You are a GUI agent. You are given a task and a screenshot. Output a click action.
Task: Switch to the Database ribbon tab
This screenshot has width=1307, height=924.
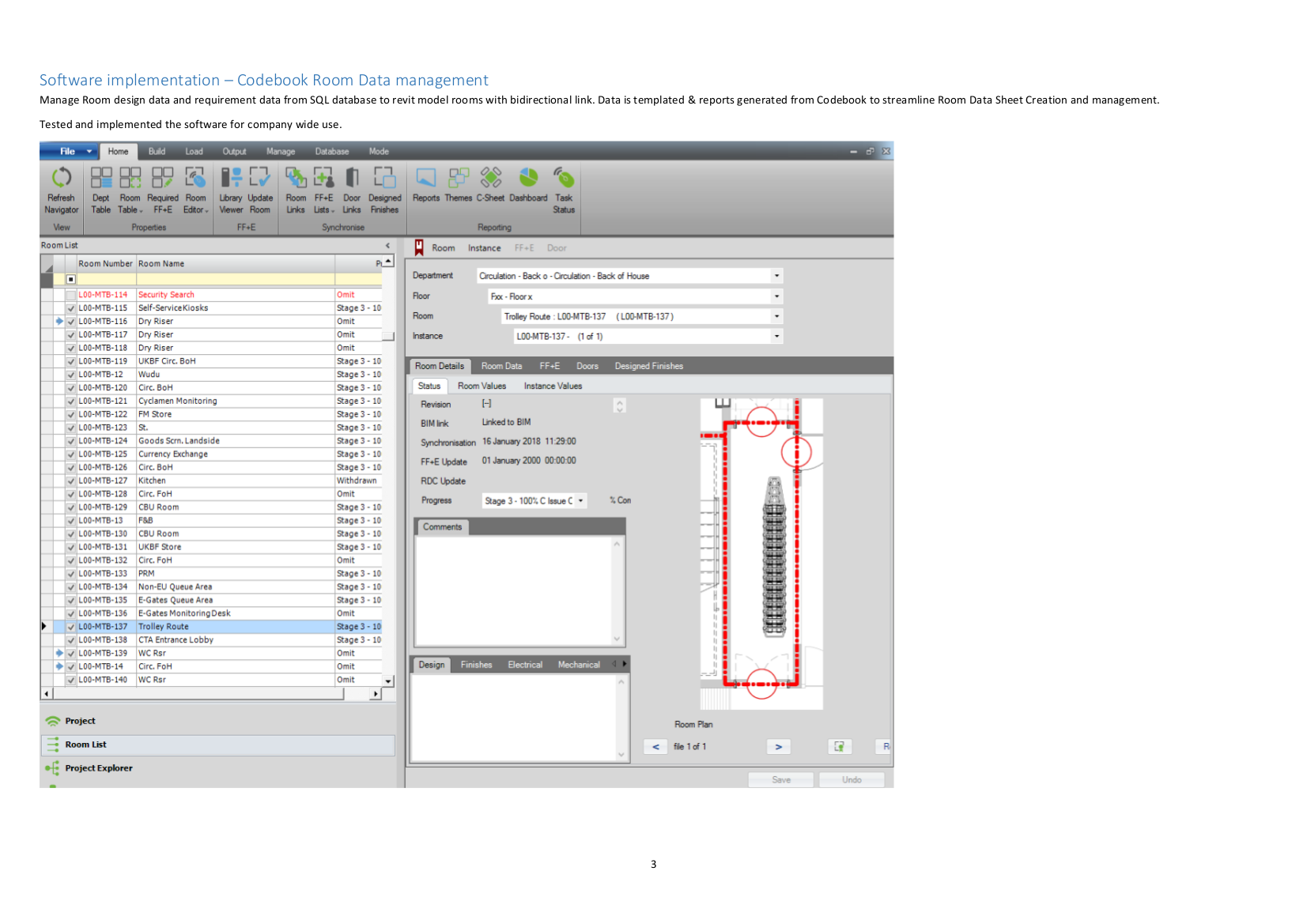(331, 152)
